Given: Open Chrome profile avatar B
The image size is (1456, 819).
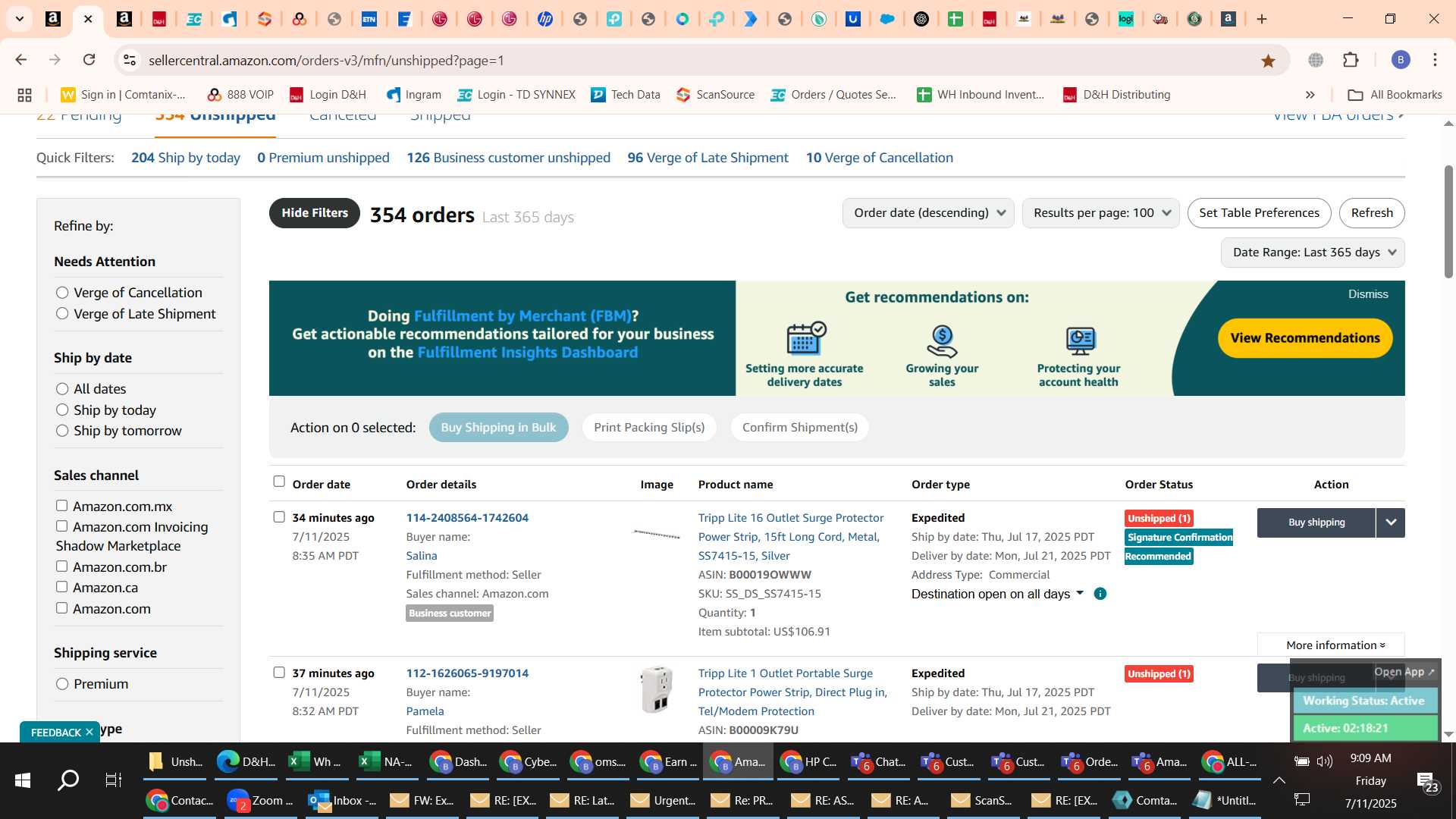Looking at the screenshot, I should tap(1400, 60).
